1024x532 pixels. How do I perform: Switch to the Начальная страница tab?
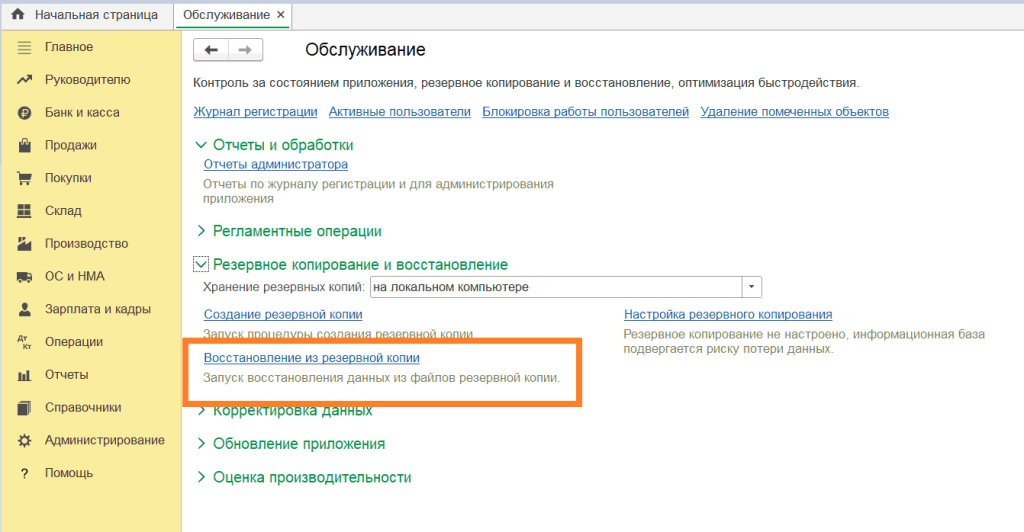(x=96, y=15)
